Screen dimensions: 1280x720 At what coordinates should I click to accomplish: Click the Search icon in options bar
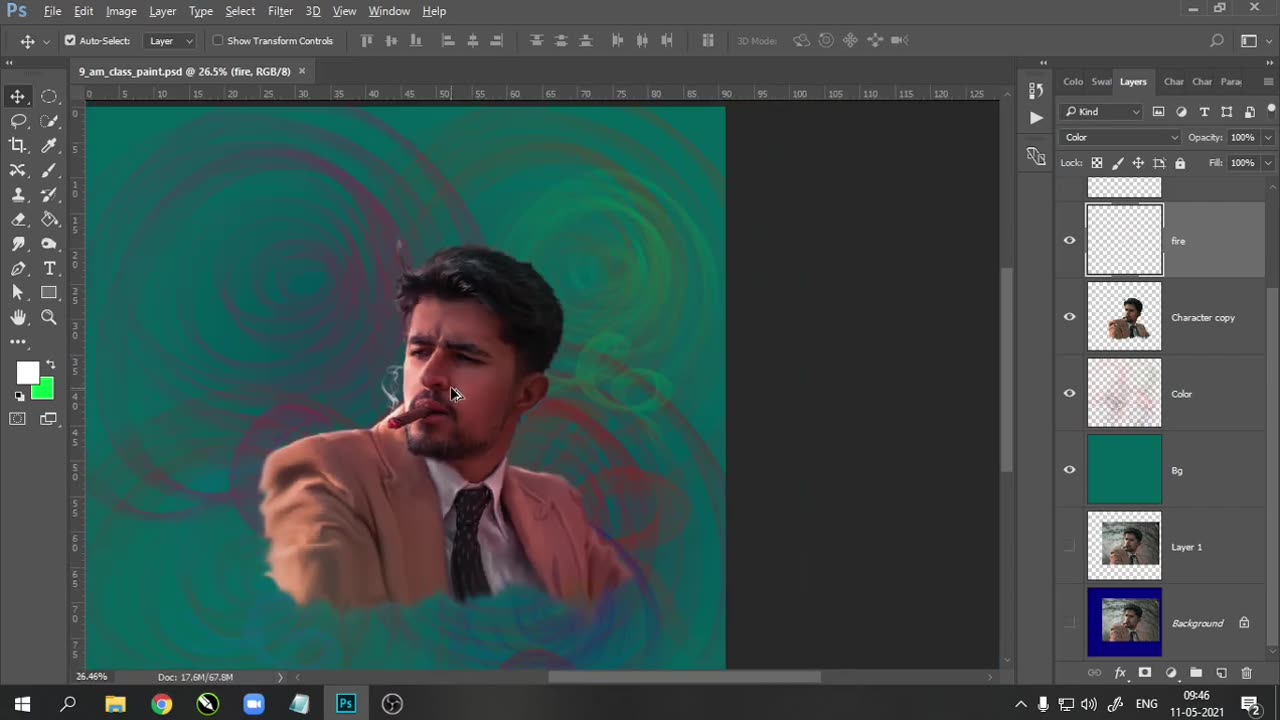[x=1217, y=41]
